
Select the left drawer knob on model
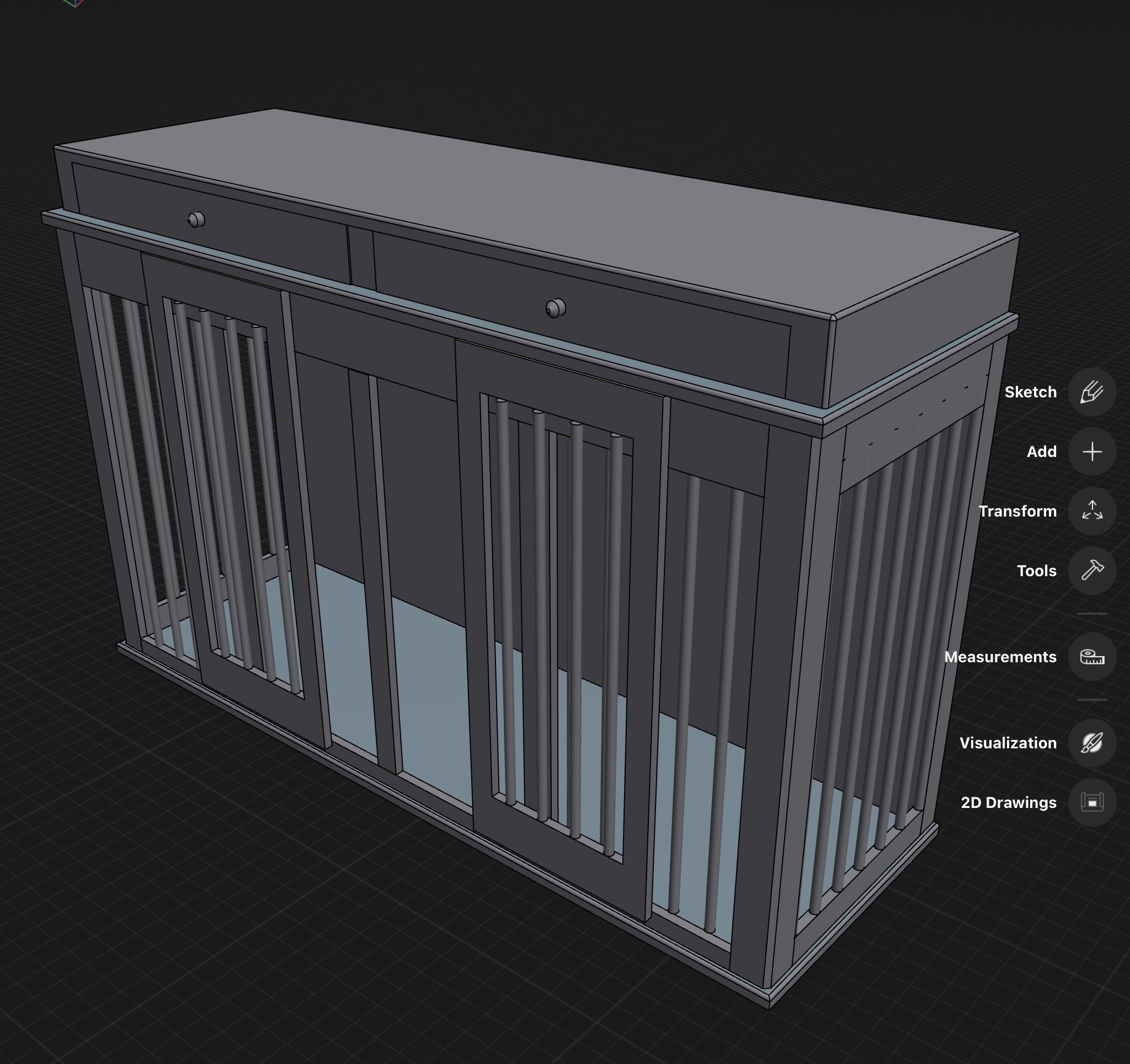tap(196, 220)
